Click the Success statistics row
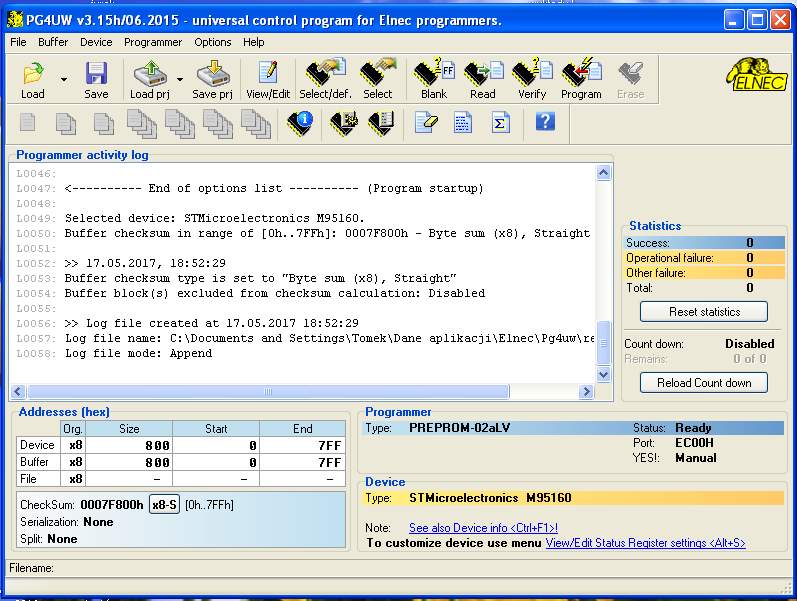 [x=704, y=243]
